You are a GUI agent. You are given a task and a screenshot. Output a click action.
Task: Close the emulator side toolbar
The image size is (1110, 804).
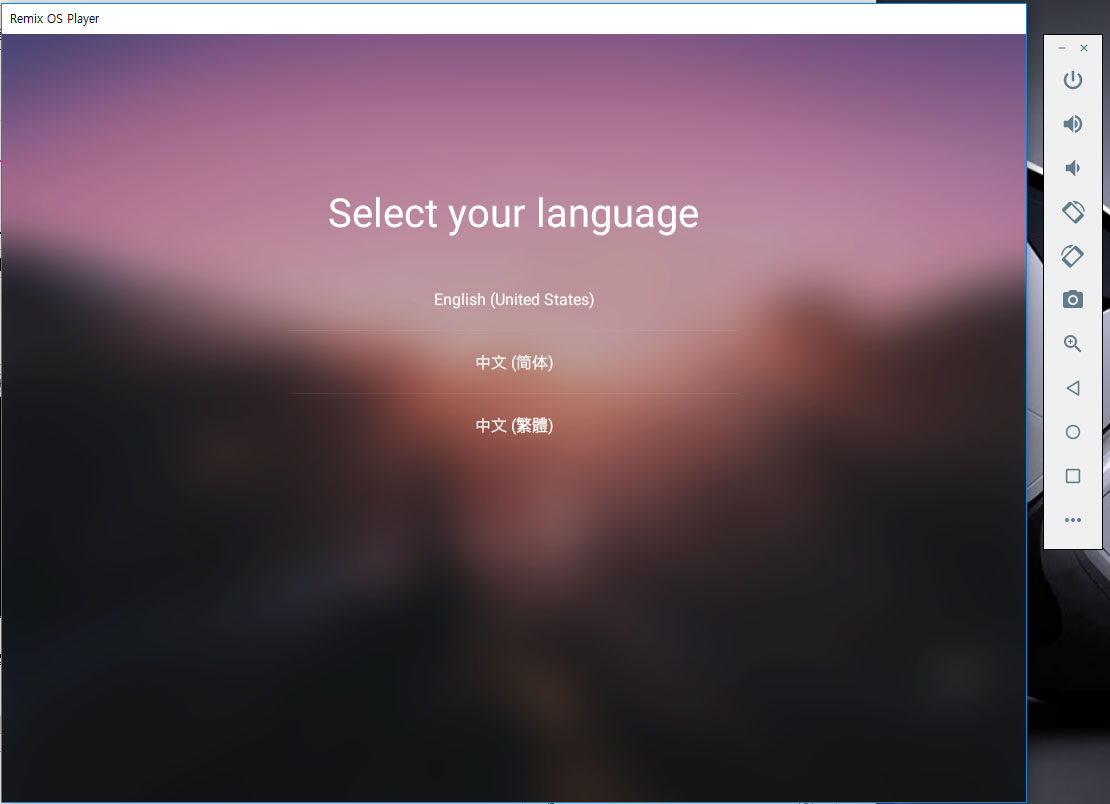(x=1084, y=48)
